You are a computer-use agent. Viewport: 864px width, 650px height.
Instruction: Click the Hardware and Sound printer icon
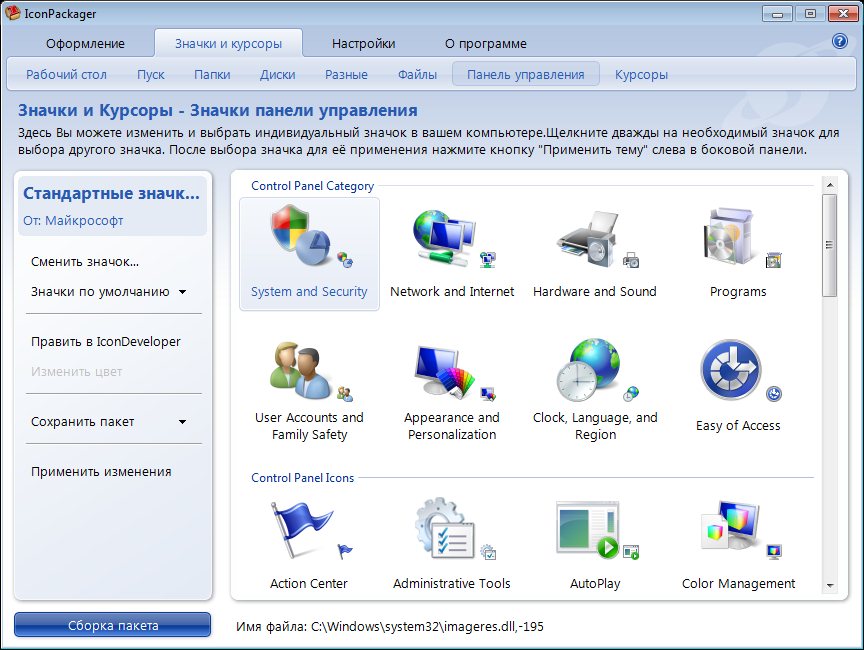coord(594,242)
